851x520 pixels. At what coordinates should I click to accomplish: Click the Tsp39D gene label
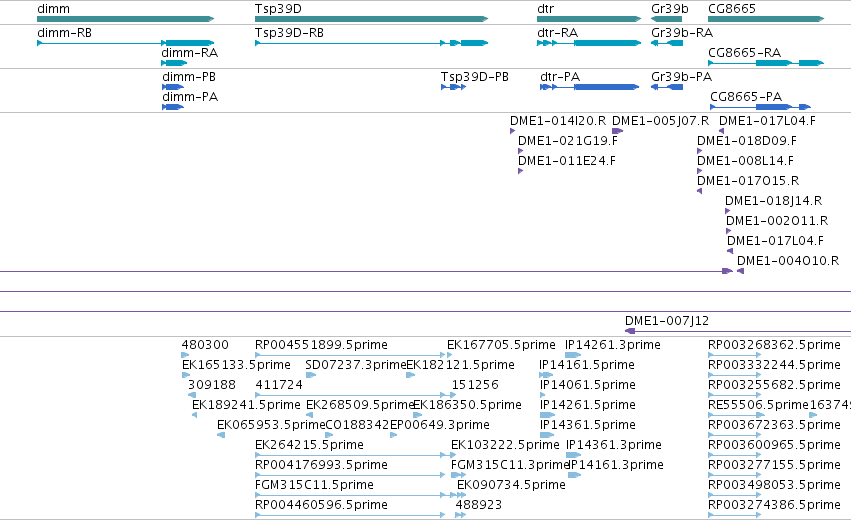pyautogui.click(x=278, y=9)
